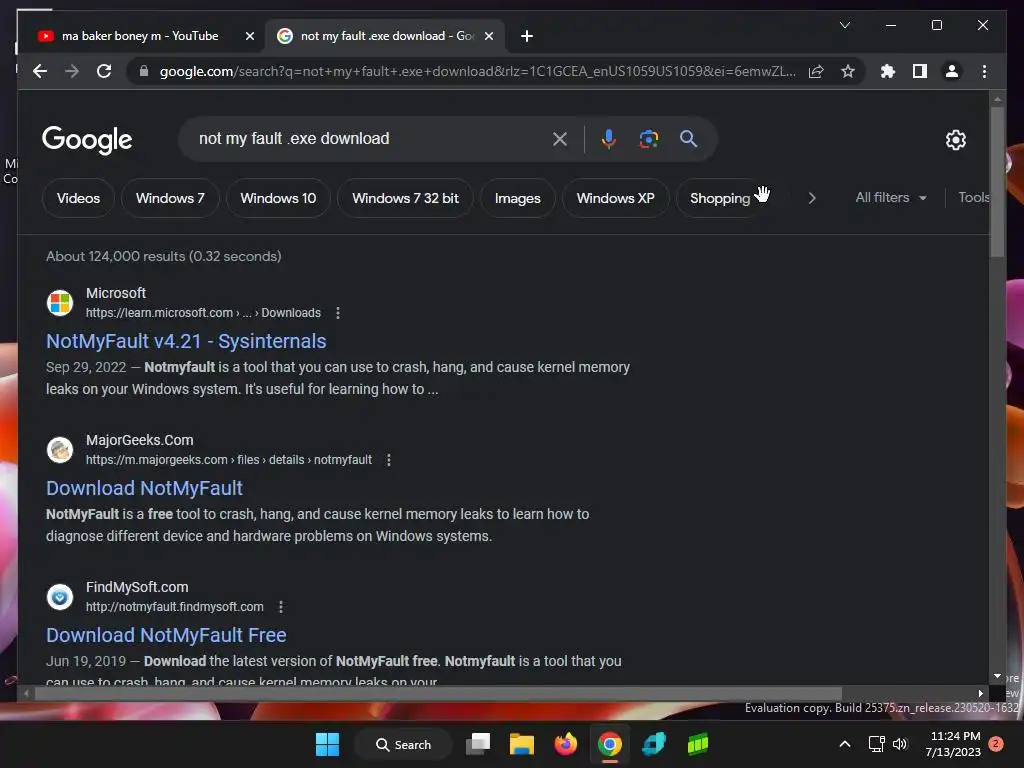Apply the Windows 7 filter chip
The height and width of the screenshot is (768, 1024).
(x=170, y=198)
